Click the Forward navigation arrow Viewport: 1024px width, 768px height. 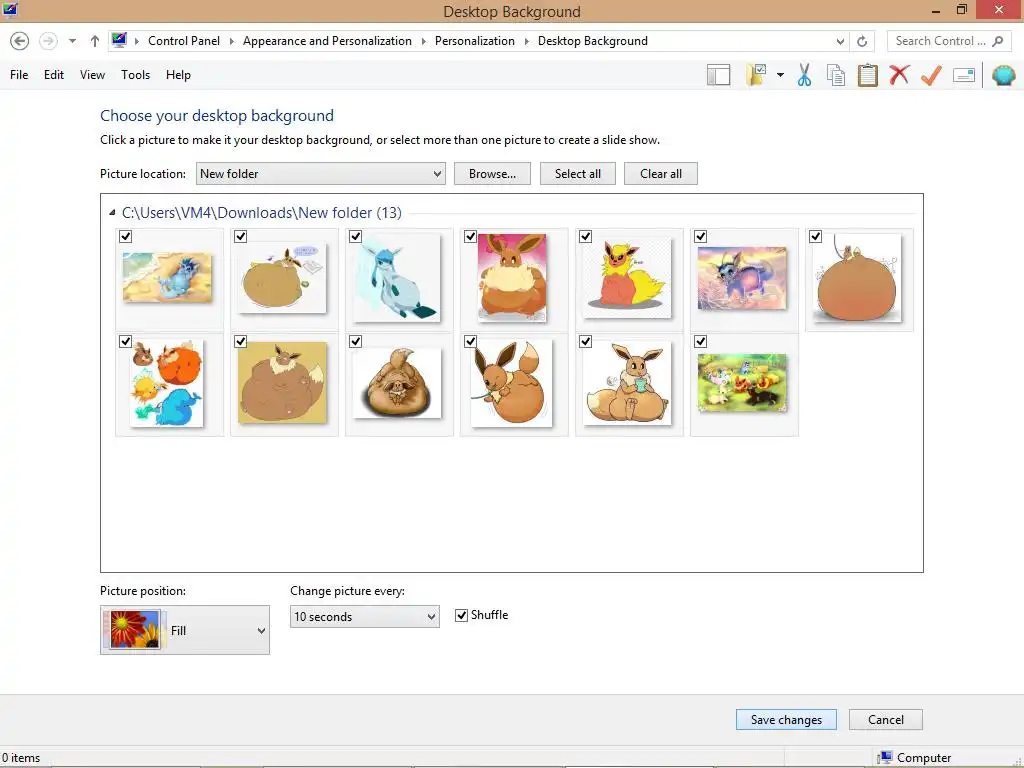click(x=48, y=41)
